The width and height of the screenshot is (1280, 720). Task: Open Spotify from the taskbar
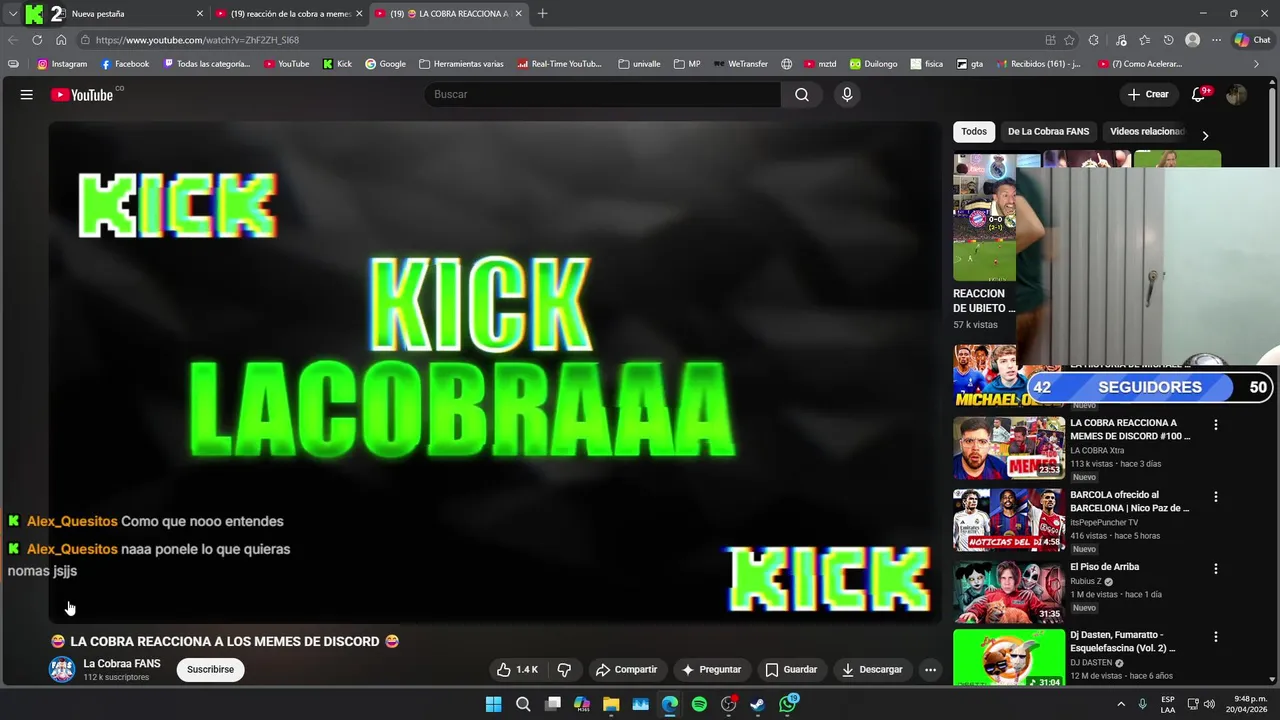(699, 704)
